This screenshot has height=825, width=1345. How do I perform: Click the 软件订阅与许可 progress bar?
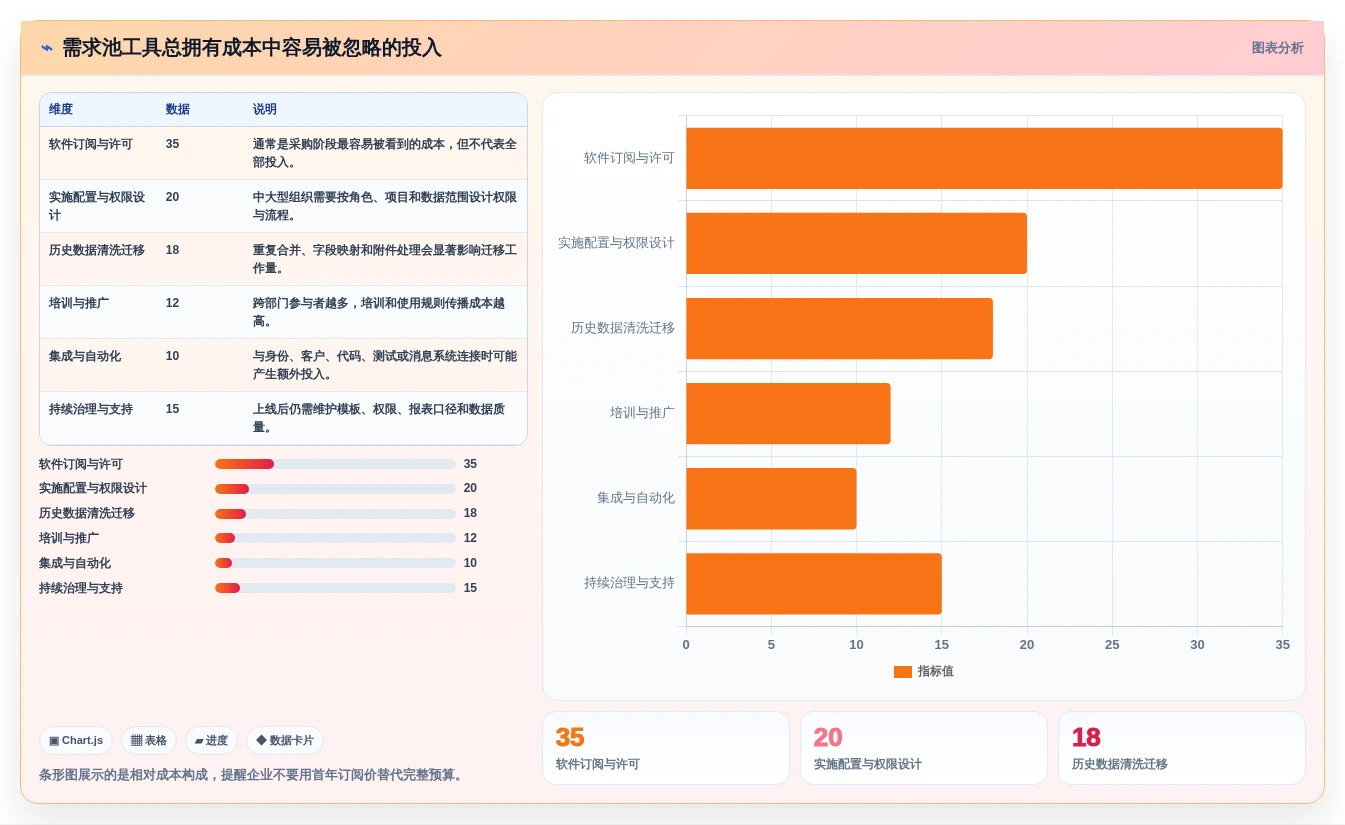tap(335, 464)
